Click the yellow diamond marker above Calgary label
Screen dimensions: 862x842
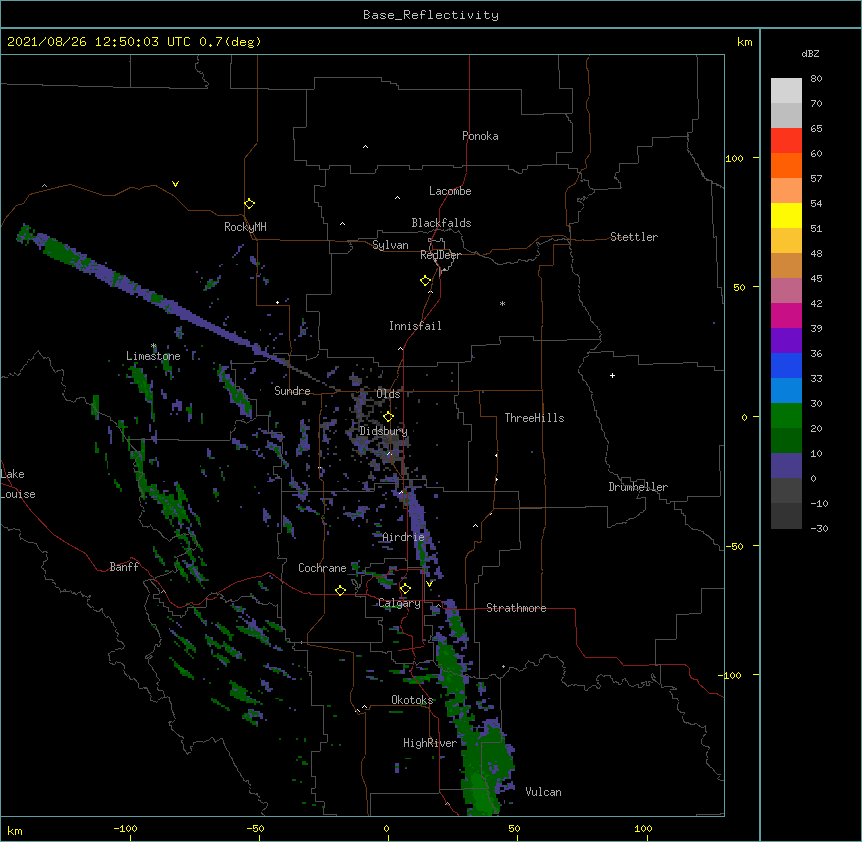click(x=405, y=589)
